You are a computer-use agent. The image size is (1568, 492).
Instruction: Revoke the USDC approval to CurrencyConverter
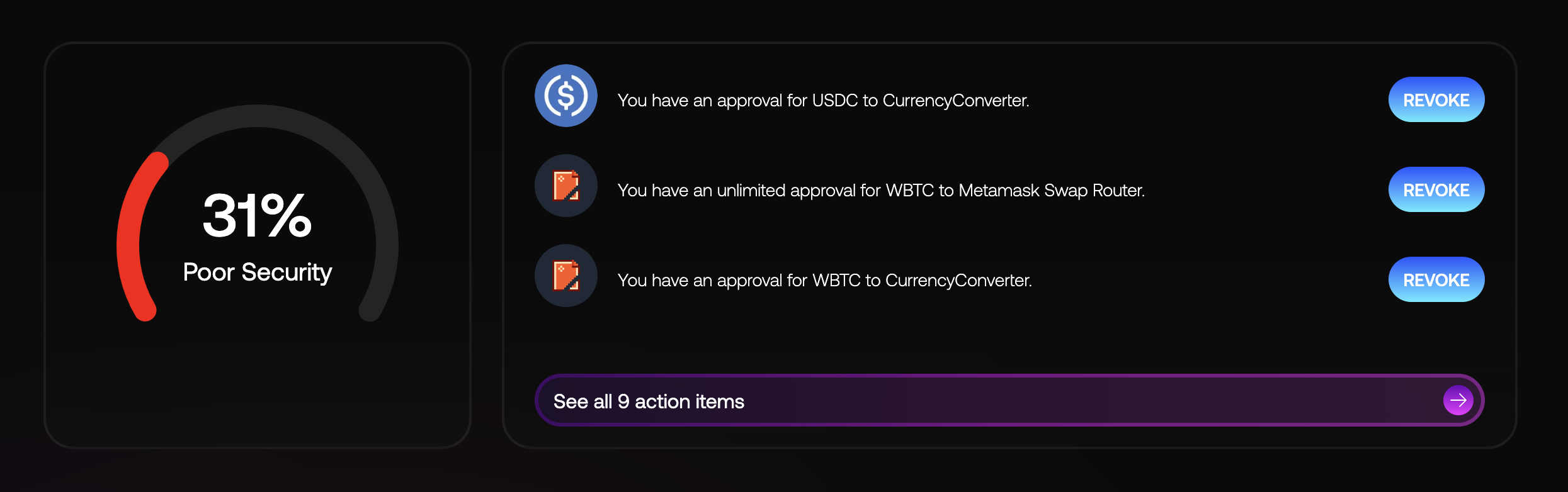pyautogui.click(x=1436, y=99)
